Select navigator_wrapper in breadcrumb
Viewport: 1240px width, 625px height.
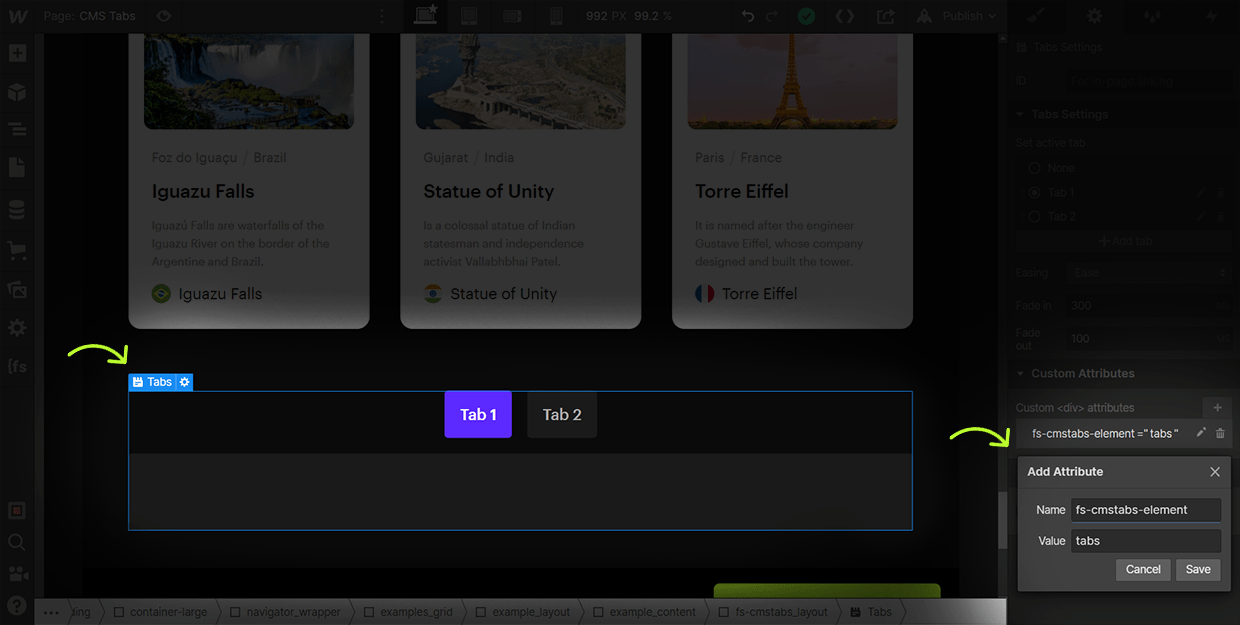point(286,612)
